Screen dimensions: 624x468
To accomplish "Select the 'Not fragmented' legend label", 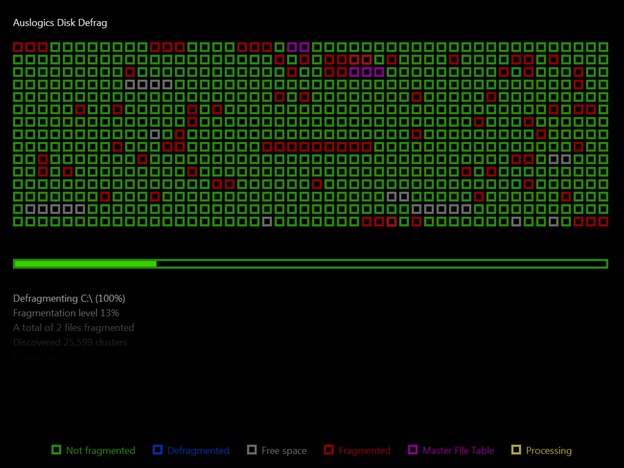I will tap(101, 450).
